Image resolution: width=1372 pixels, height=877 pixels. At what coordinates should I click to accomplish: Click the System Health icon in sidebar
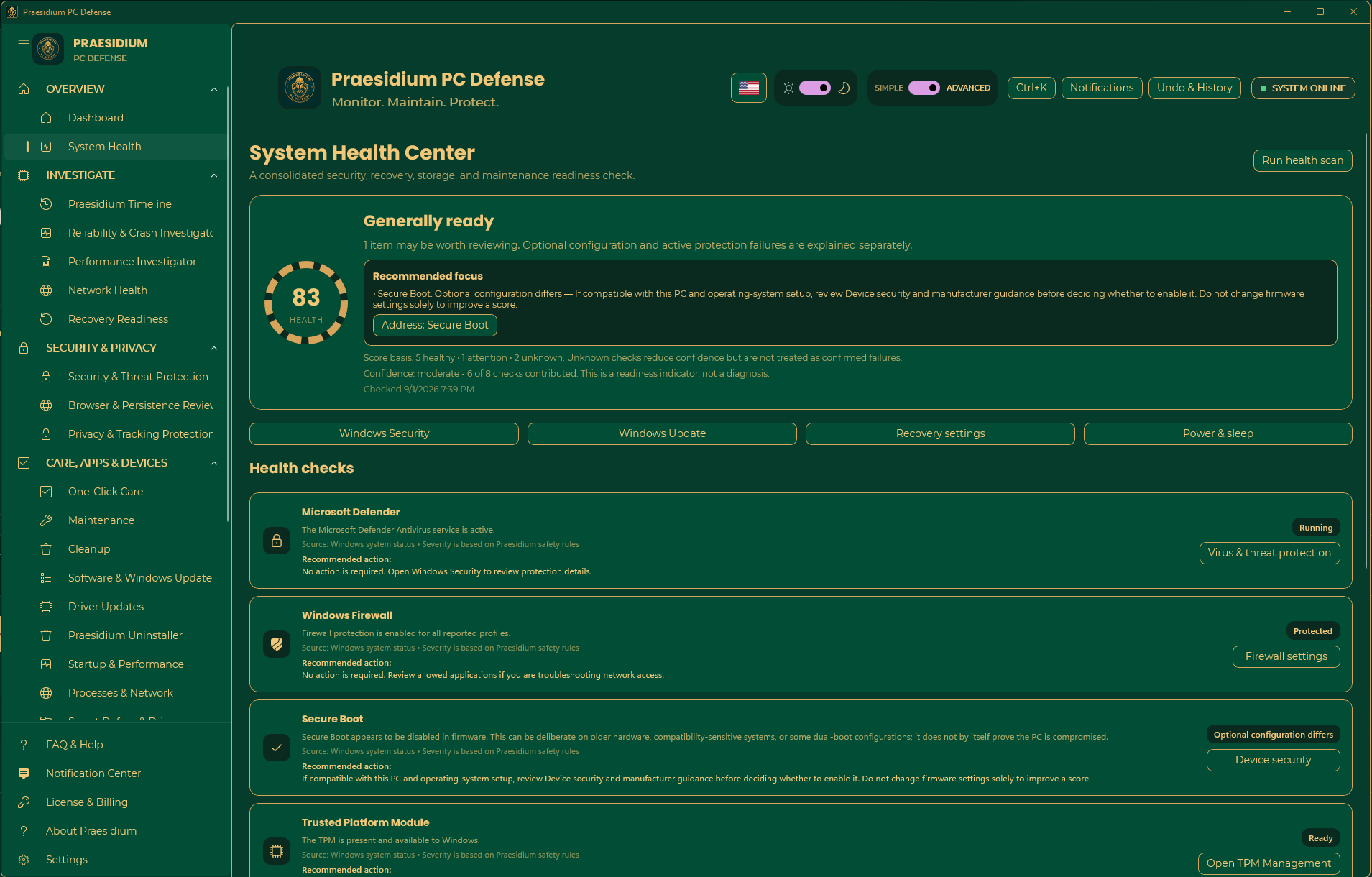tap(46, 147)
